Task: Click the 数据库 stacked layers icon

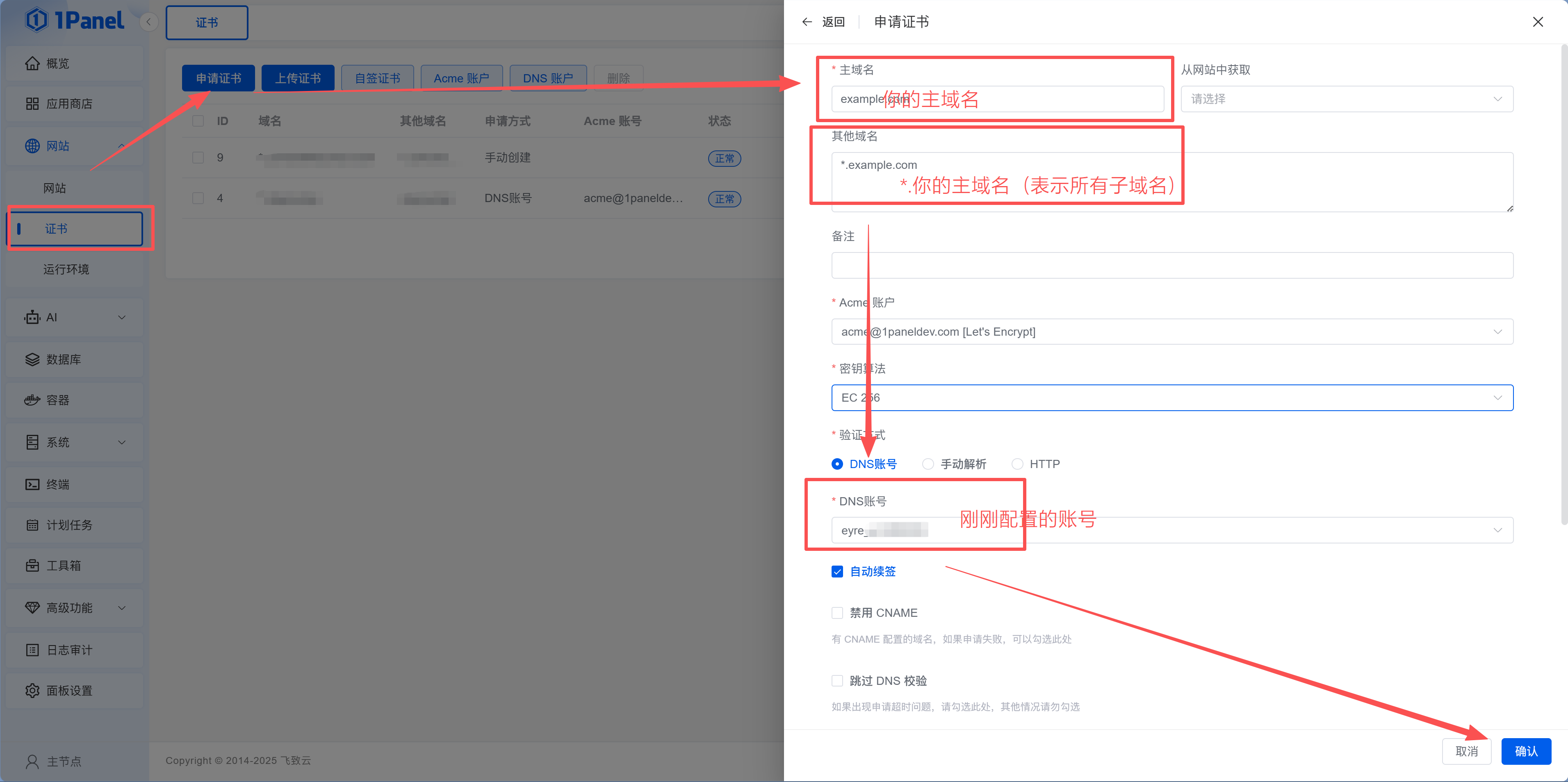Action: [x=32, y=360]
